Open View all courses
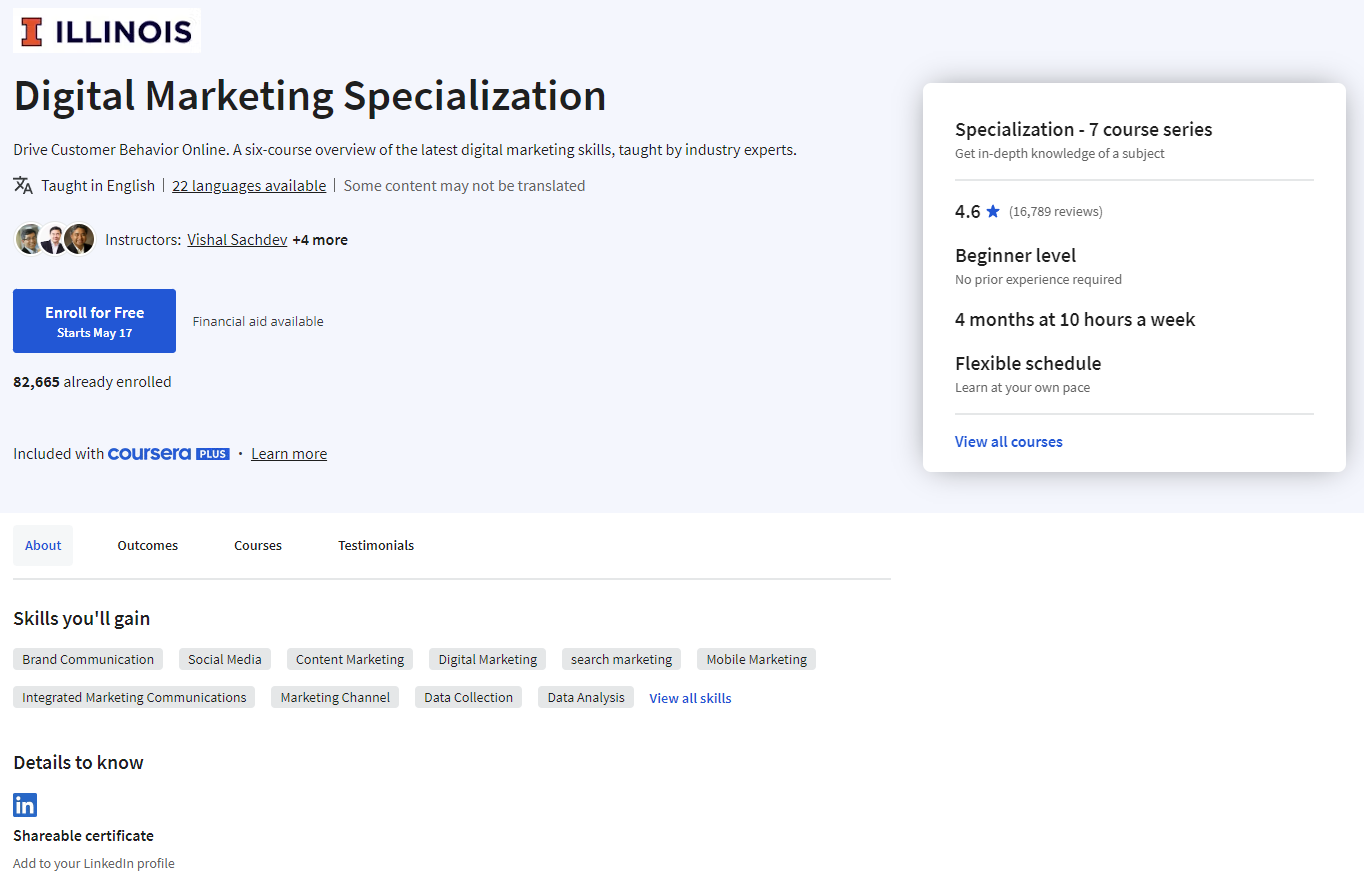Viewport: 1364px width, 889px height. 1008,441
